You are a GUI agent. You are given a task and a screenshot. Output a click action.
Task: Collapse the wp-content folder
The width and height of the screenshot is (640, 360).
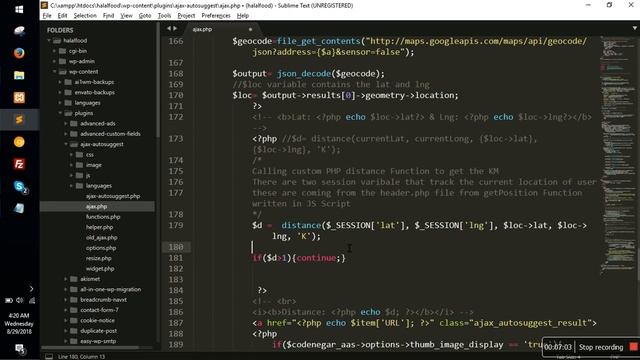(x=54, y=71)
